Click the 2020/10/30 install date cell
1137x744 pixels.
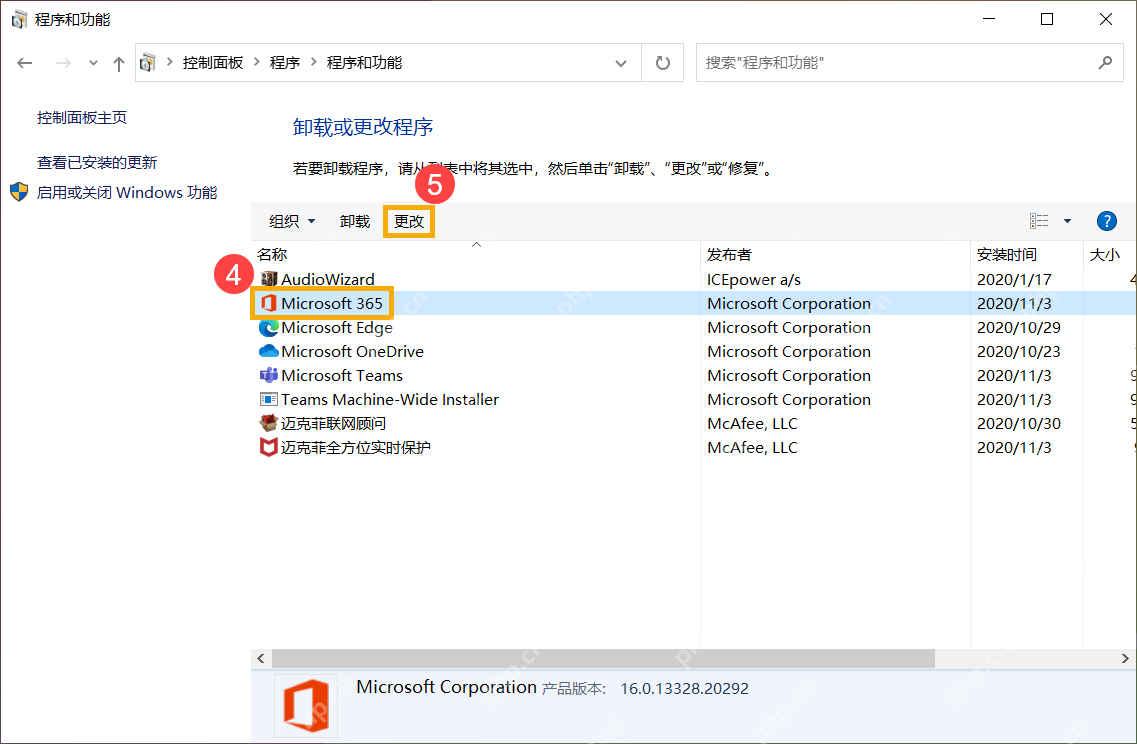pos(1019,423)
